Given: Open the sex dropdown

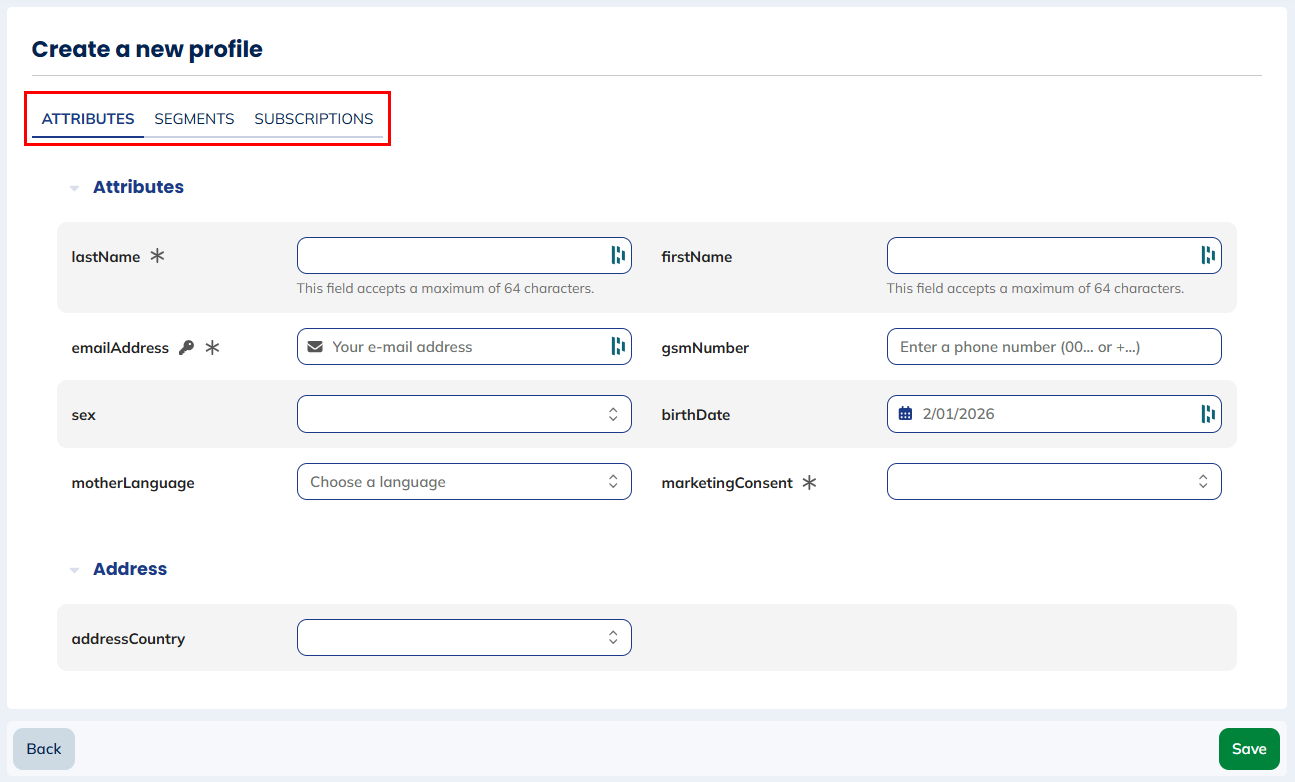Looking at the screenshot, I should 464,414.
